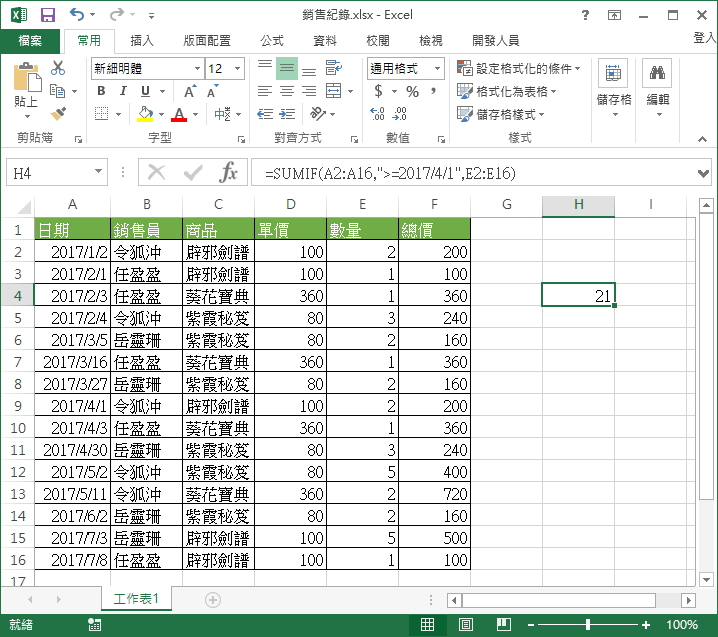Image resolution: width=718 pixels, height=637 pixels.
Task: Click the percent style icon
Action: click(412, 91)
